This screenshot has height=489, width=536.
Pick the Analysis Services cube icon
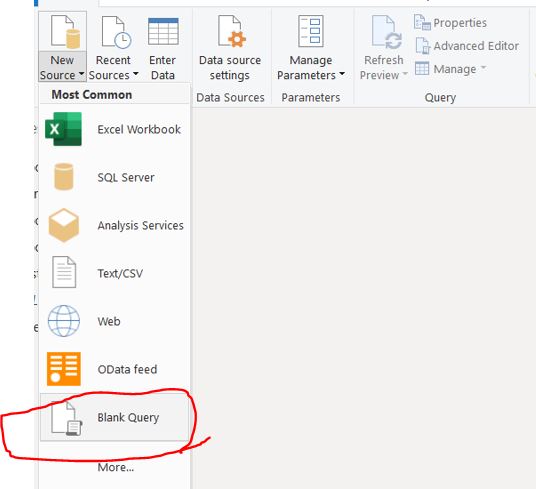[x=64, y=225]
